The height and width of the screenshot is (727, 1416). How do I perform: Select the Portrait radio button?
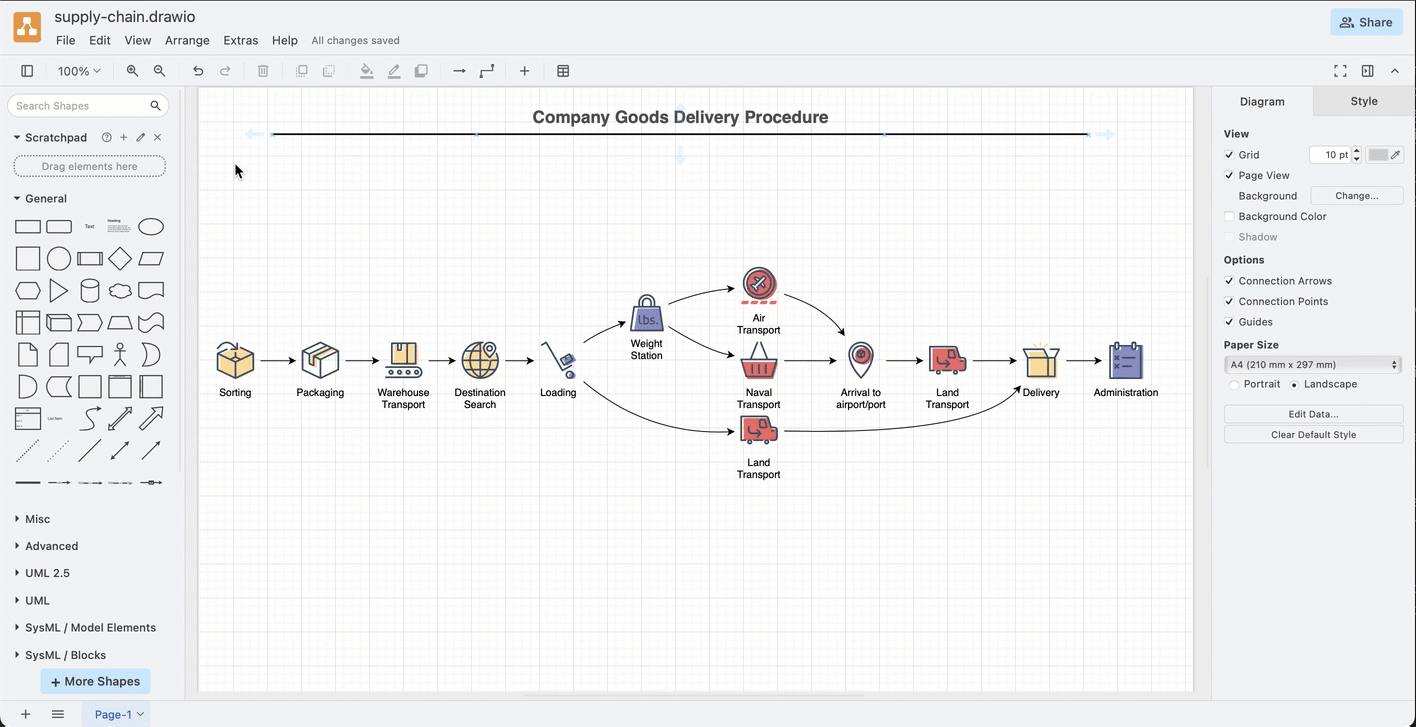pos(1234,384)
